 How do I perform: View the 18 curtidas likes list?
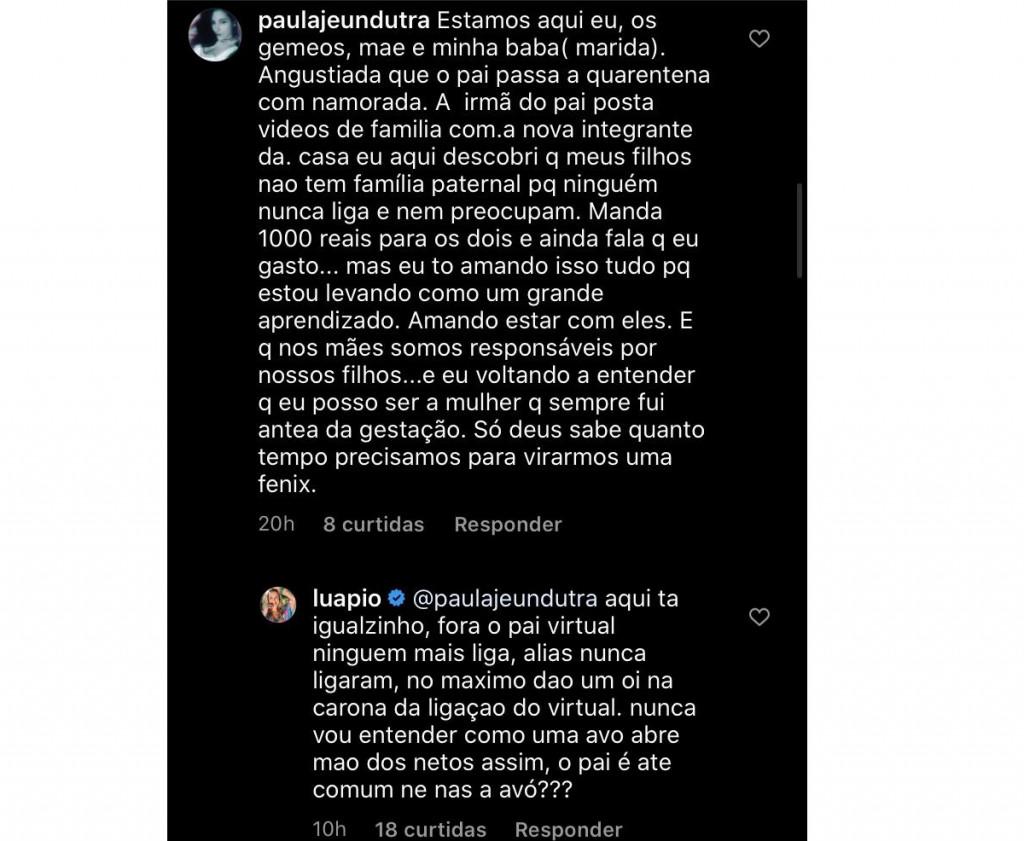(431, 829)
